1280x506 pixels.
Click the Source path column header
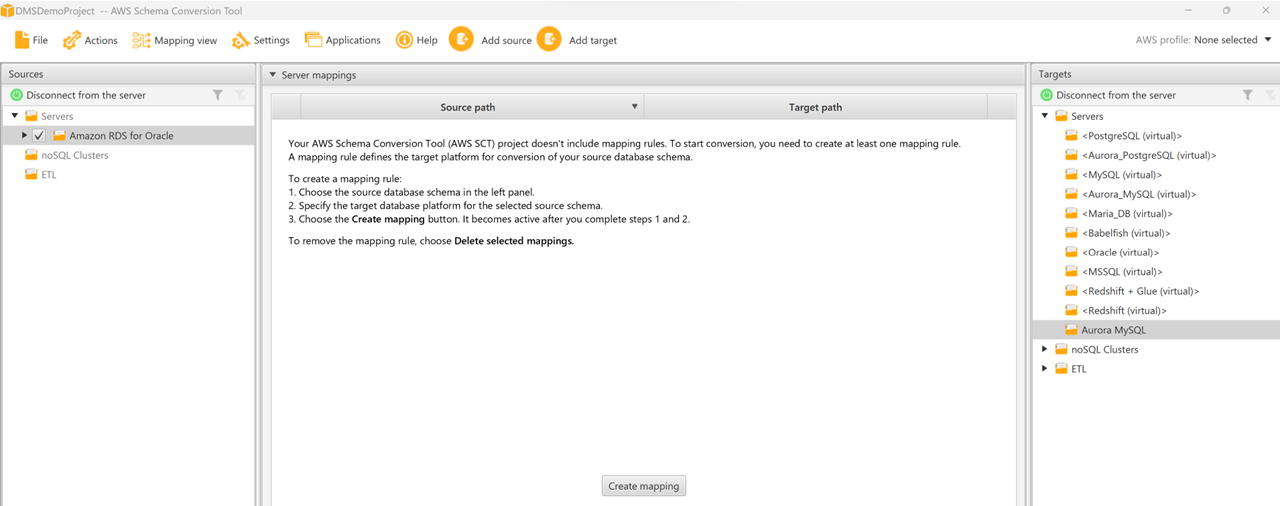pyautogui.click(x=472, y=107)
